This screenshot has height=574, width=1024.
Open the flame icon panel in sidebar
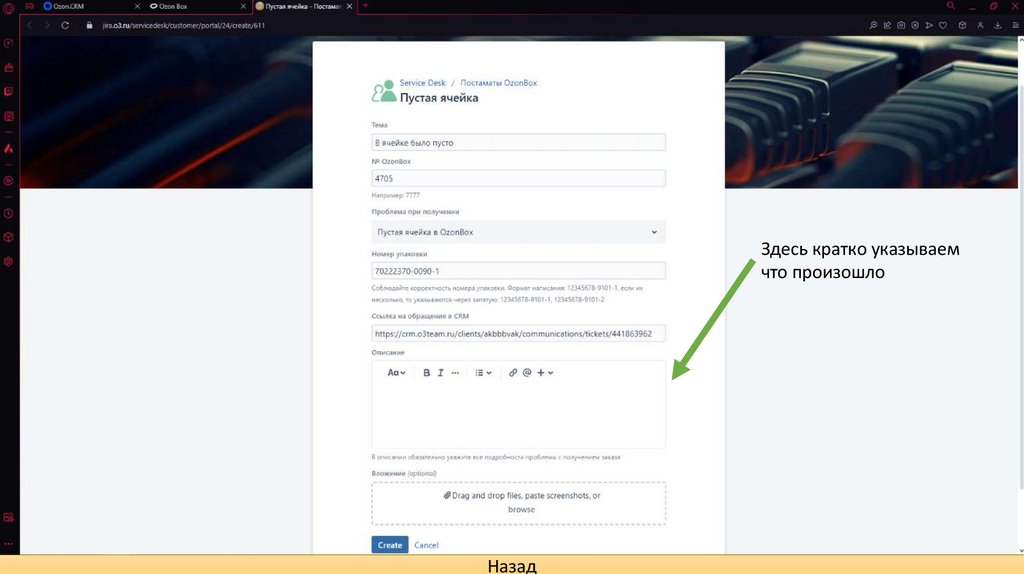click(8, 149)
